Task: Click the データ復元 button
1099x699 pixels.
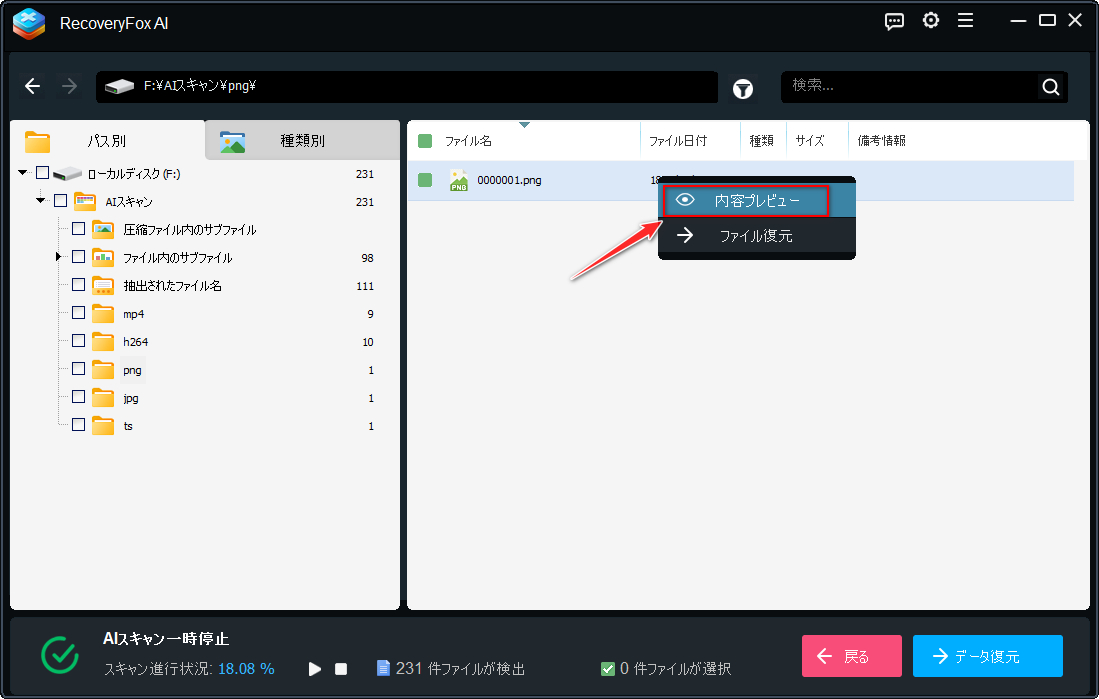Action: tap(988, 656)
